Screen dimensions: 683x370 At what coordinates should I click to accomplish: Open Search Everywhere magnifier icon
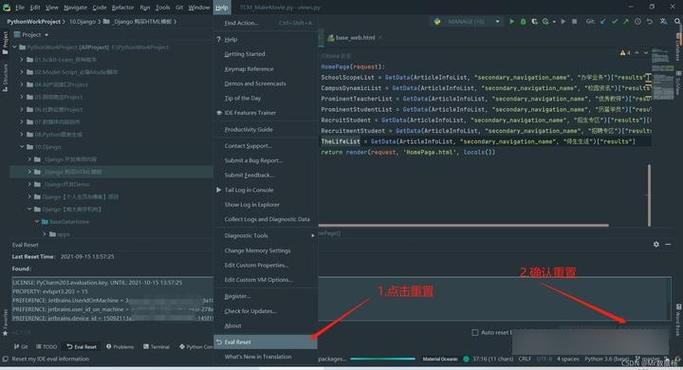[677, 21]
